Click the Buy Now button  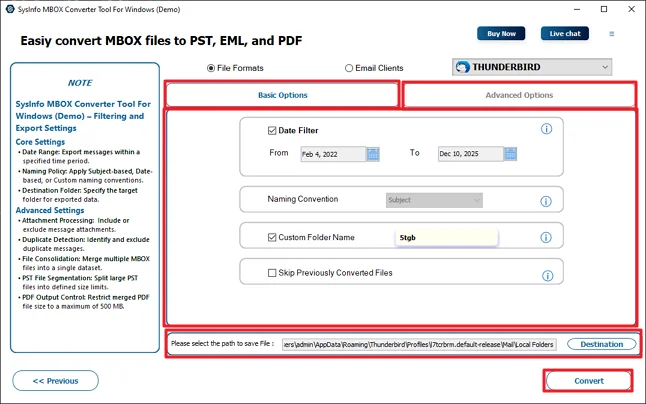[x=501, y=34]
